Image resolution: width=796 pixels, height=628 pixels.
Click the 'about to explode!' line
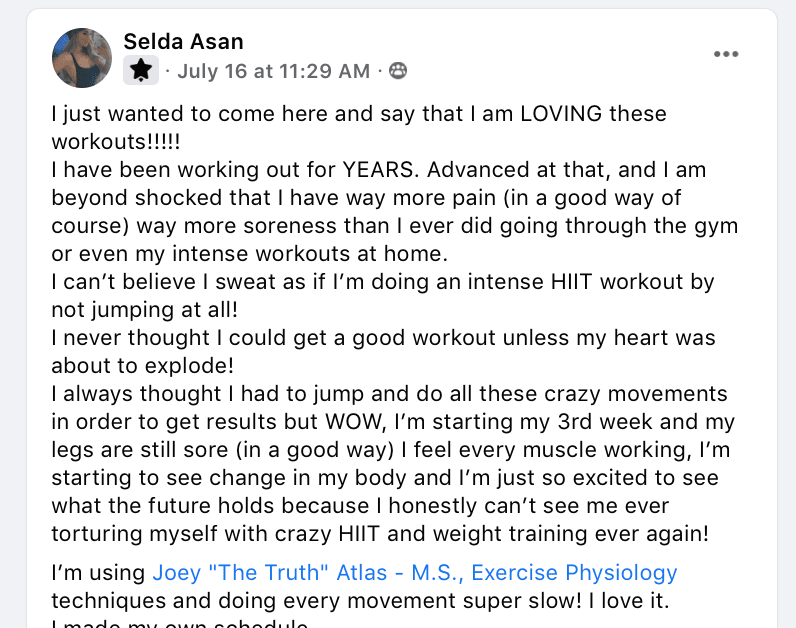pyautogui.click(x=143, y=366)
